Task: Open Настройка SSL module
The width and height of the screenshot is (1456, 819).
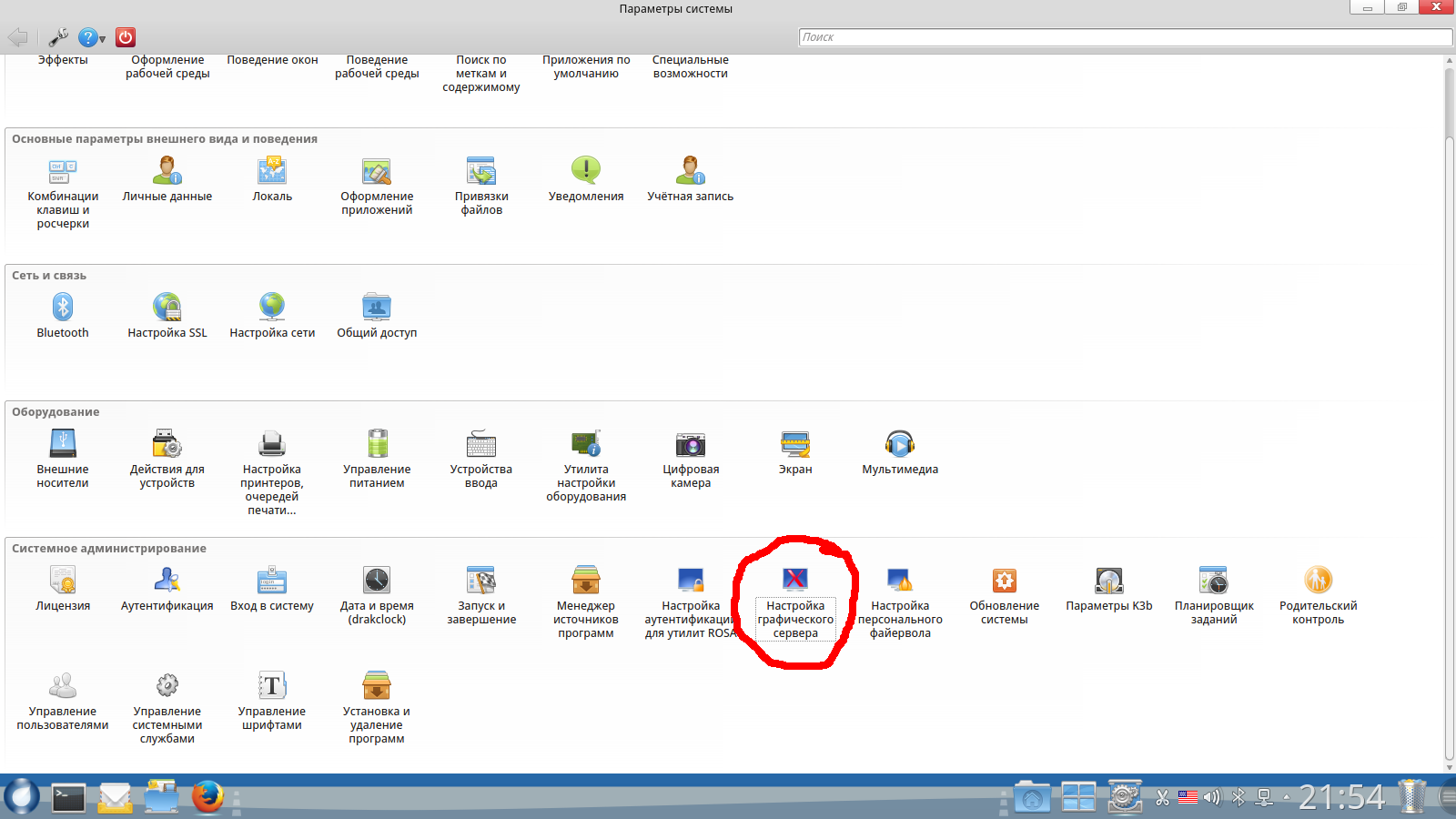Action: coord(167,317)
